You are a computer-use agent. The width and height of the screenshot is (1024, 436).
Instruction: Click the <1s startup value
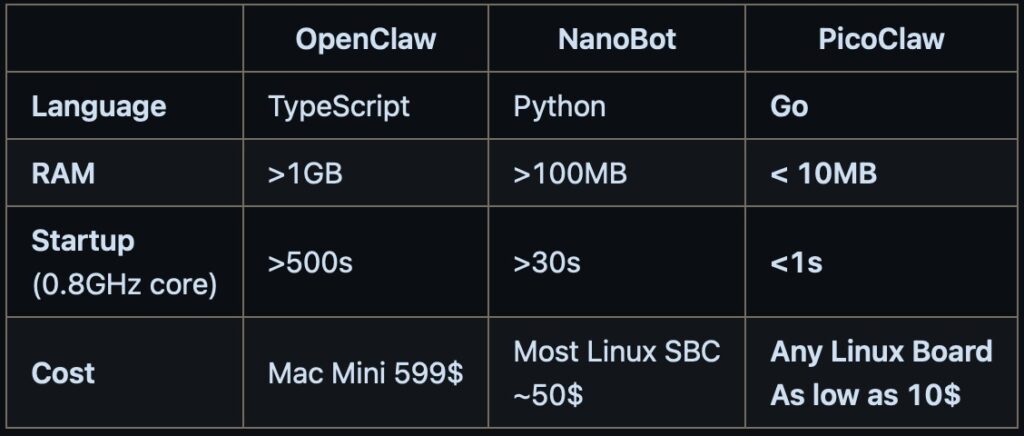point(796,263)
